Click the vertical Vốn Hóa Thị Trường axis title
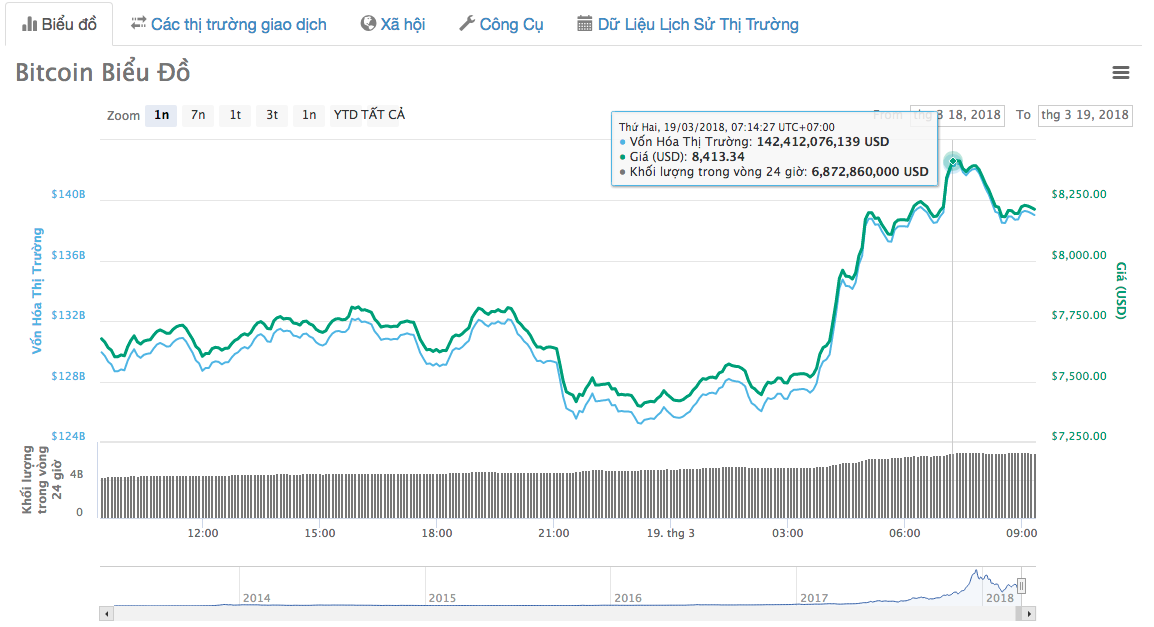The height and width of the screenshot is (627, 1154). click(37, 291)
